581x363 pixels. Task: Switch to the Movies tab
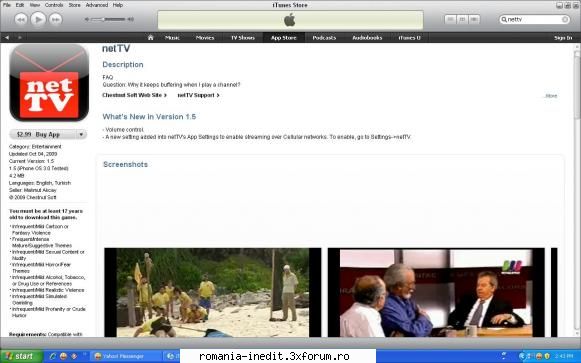click(205, 37)
